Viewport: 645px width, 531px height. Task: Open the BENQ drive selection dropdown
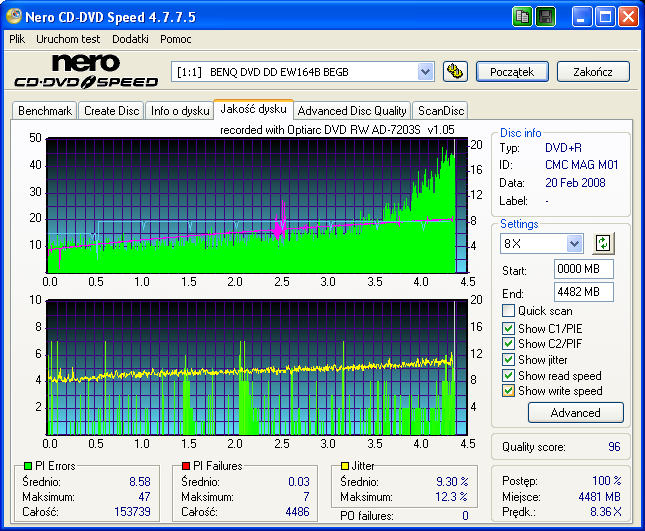[425, 72]
